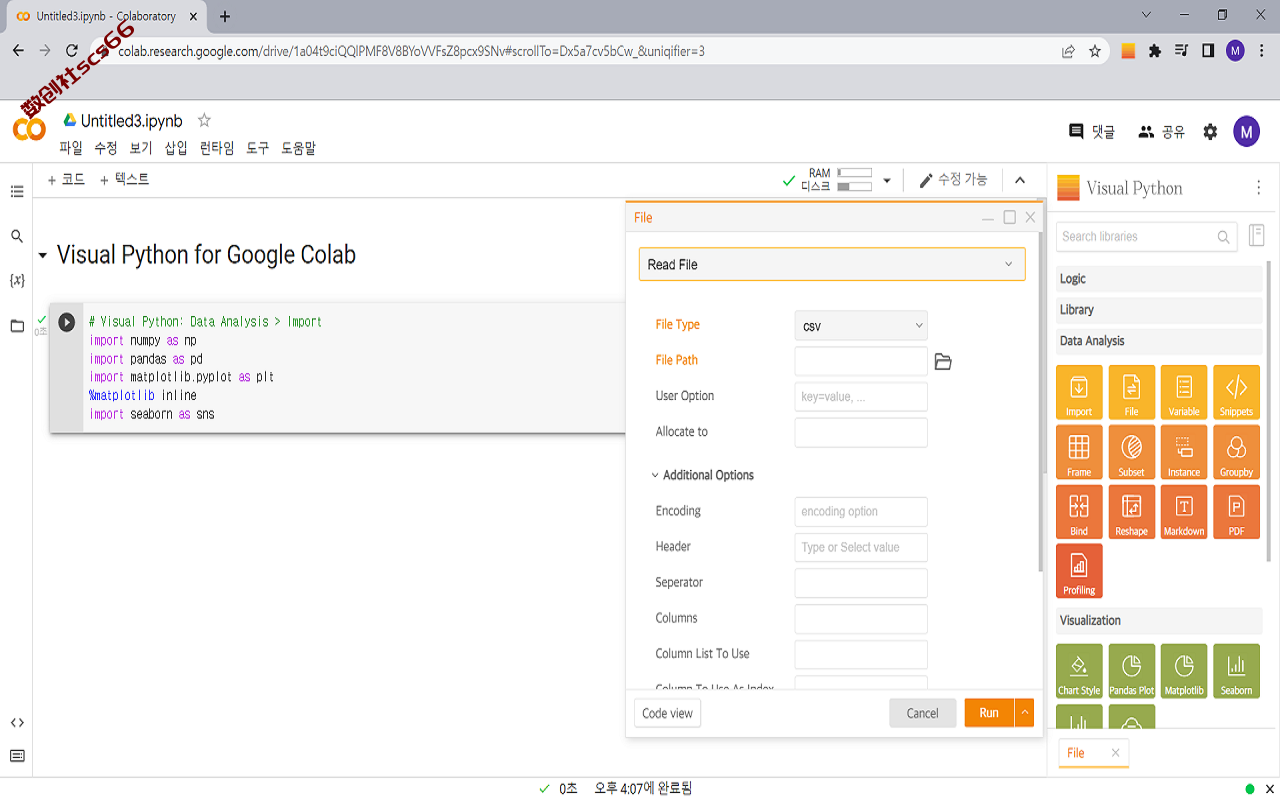Add a code cell with + 코드

click(66, 179)
